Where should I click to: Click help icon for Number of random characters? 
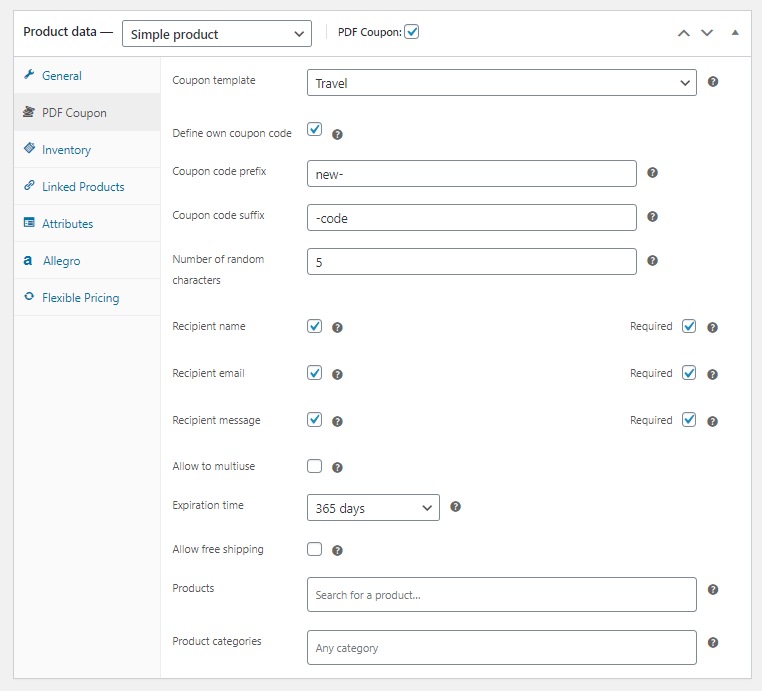(x=652, y=261)
